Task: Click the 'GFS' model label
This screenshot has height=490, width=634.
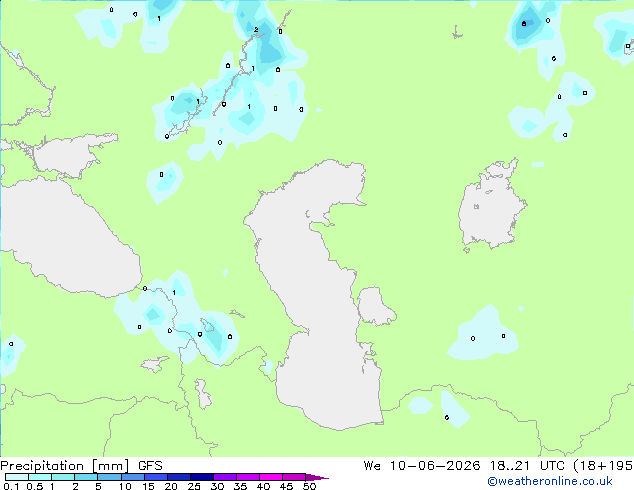Action: point(150,466)
